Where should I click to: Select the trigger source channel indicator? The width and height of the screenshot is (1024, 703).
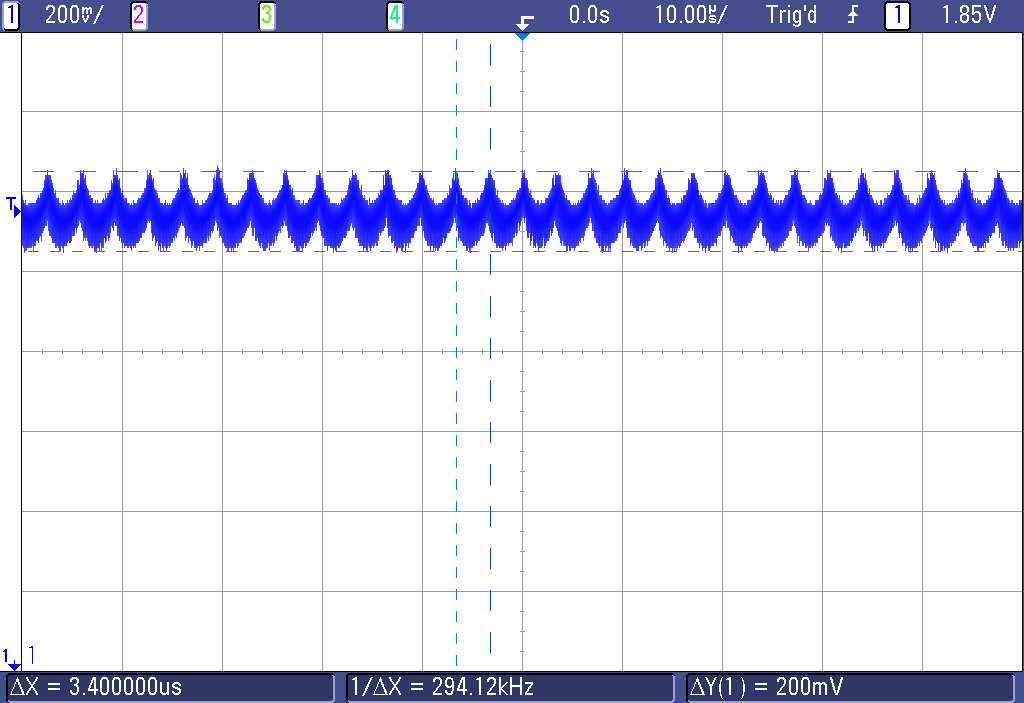(x=897, y=15)
